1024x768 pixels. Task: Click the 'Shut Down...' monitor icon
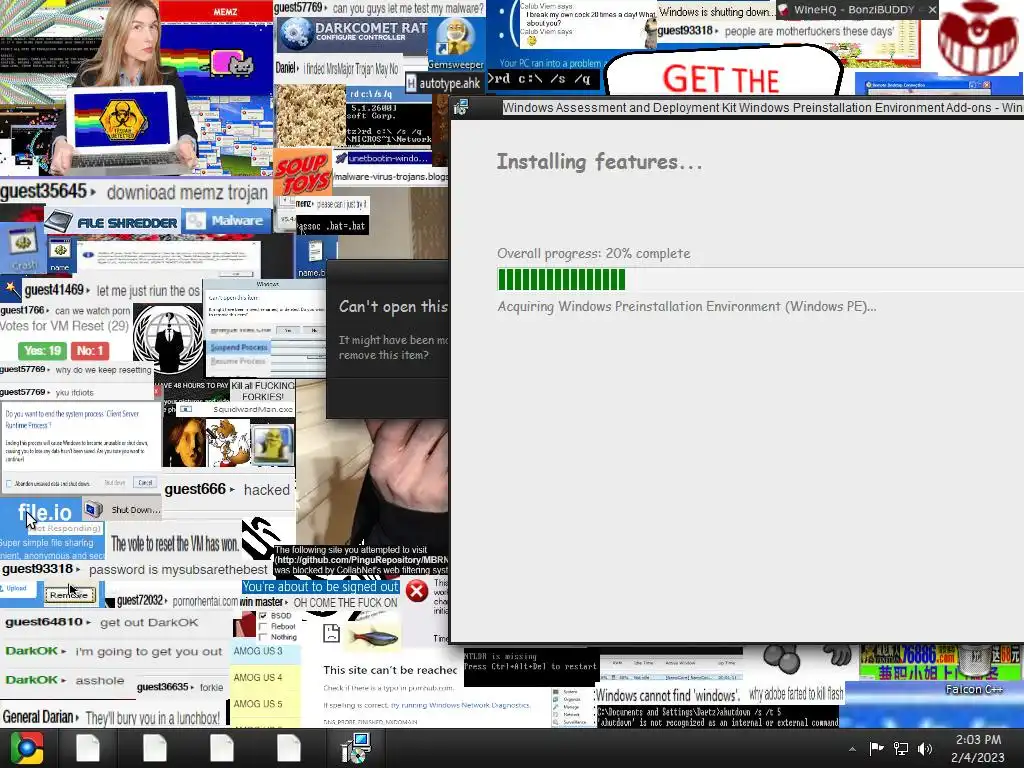93,509
